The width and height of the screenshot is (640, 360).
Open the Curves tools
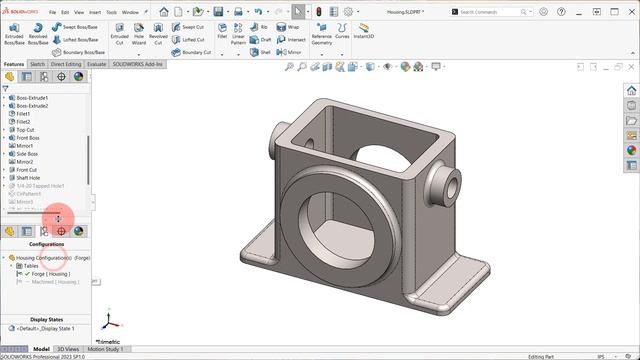pos(342,31)
